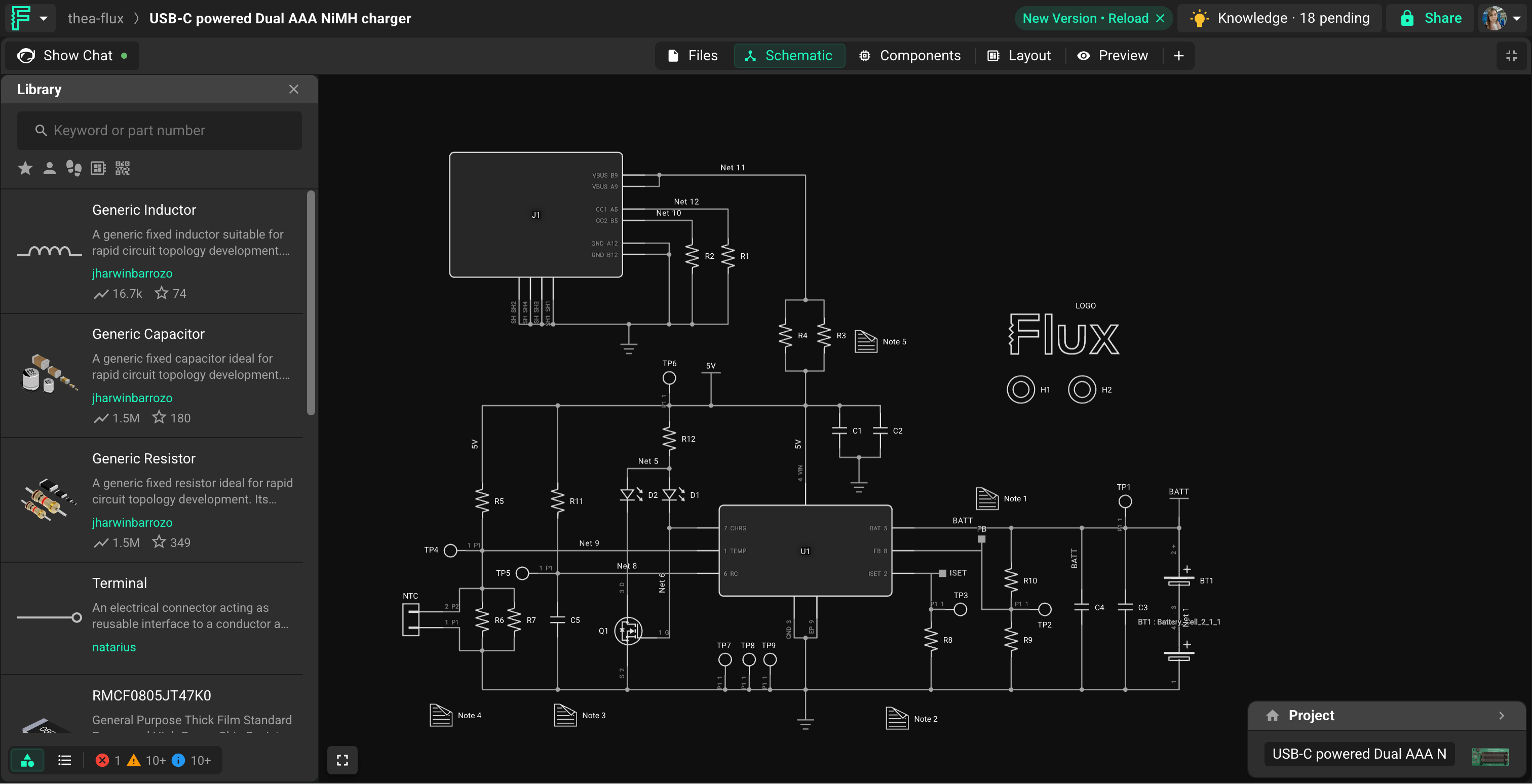Click the Generic Capacitor thumbnail image

tap(49, 373)
